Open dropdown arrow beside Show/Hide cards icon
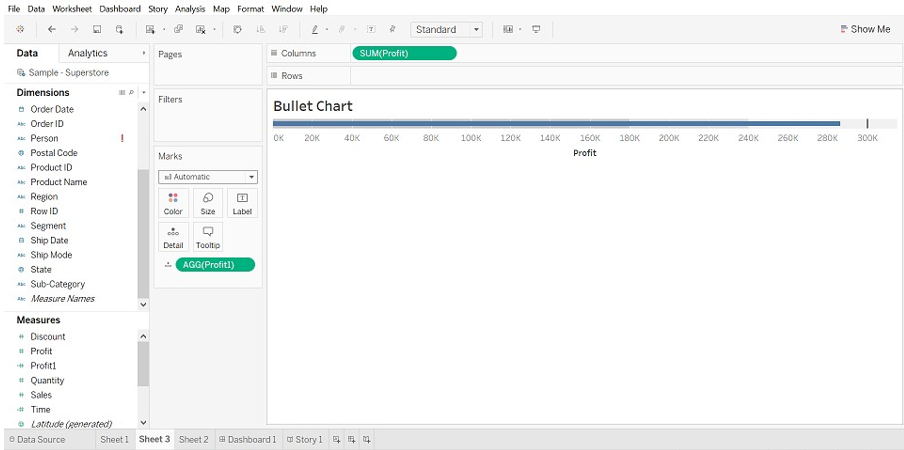 tap(520, 29)
